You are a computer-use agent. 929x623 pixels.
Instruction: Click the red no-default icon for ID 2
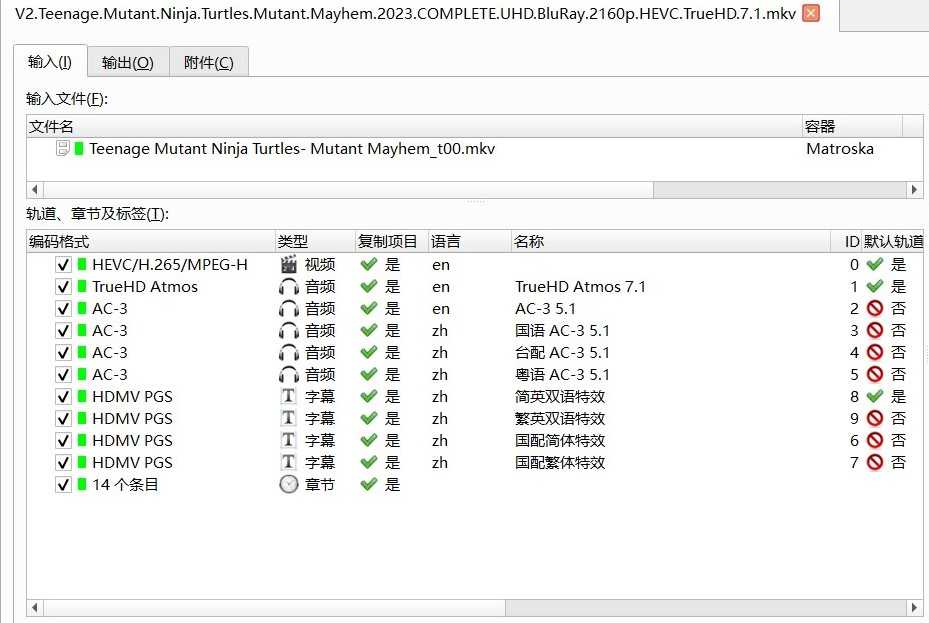coord(874,309)
